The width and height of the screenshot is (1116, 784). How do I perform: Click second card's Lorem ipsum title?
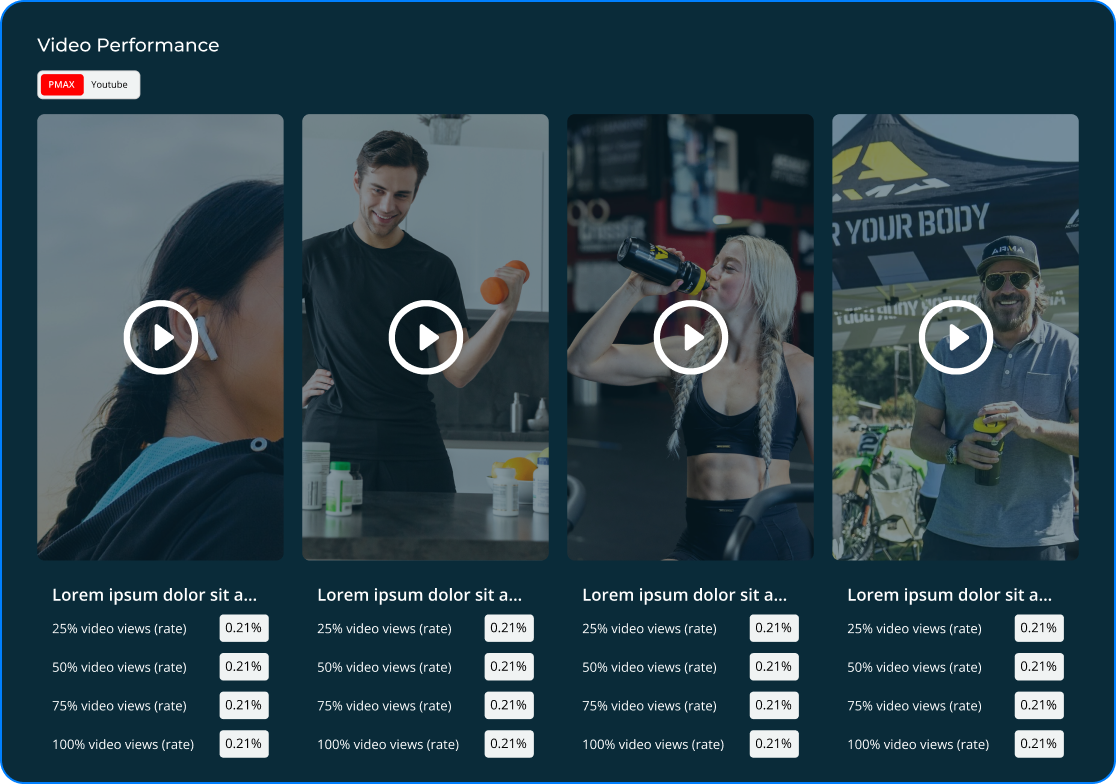(x=419, y=595)
